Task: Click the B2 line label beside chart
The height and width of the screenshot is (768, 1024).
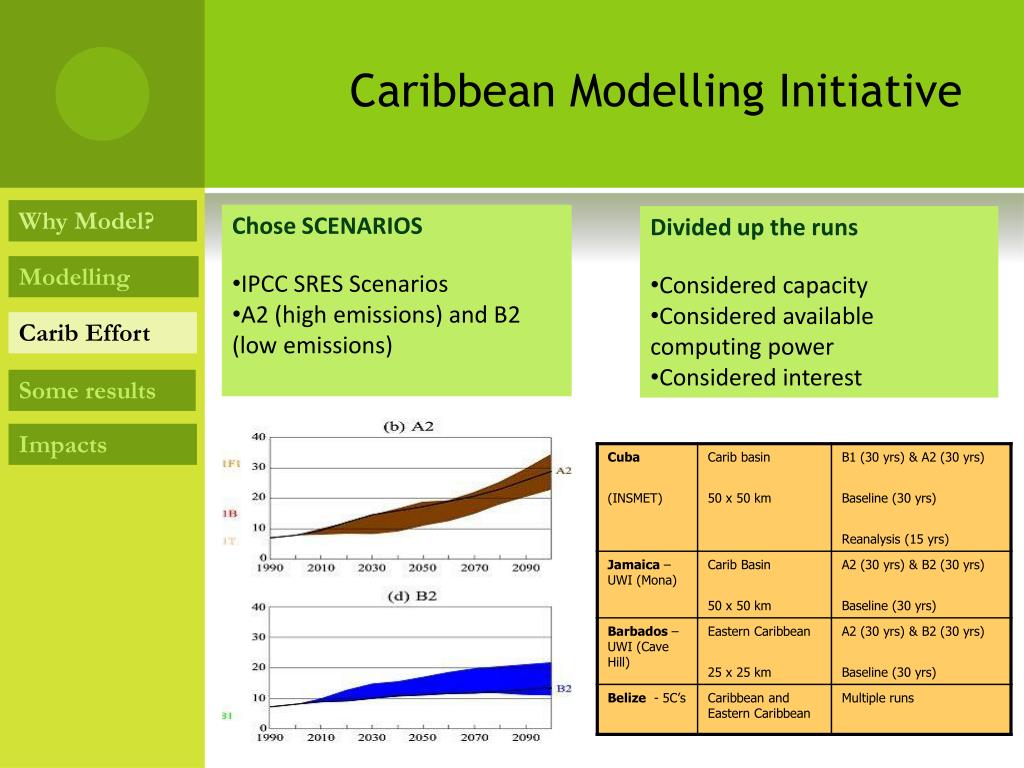Action: click(564, 688)
